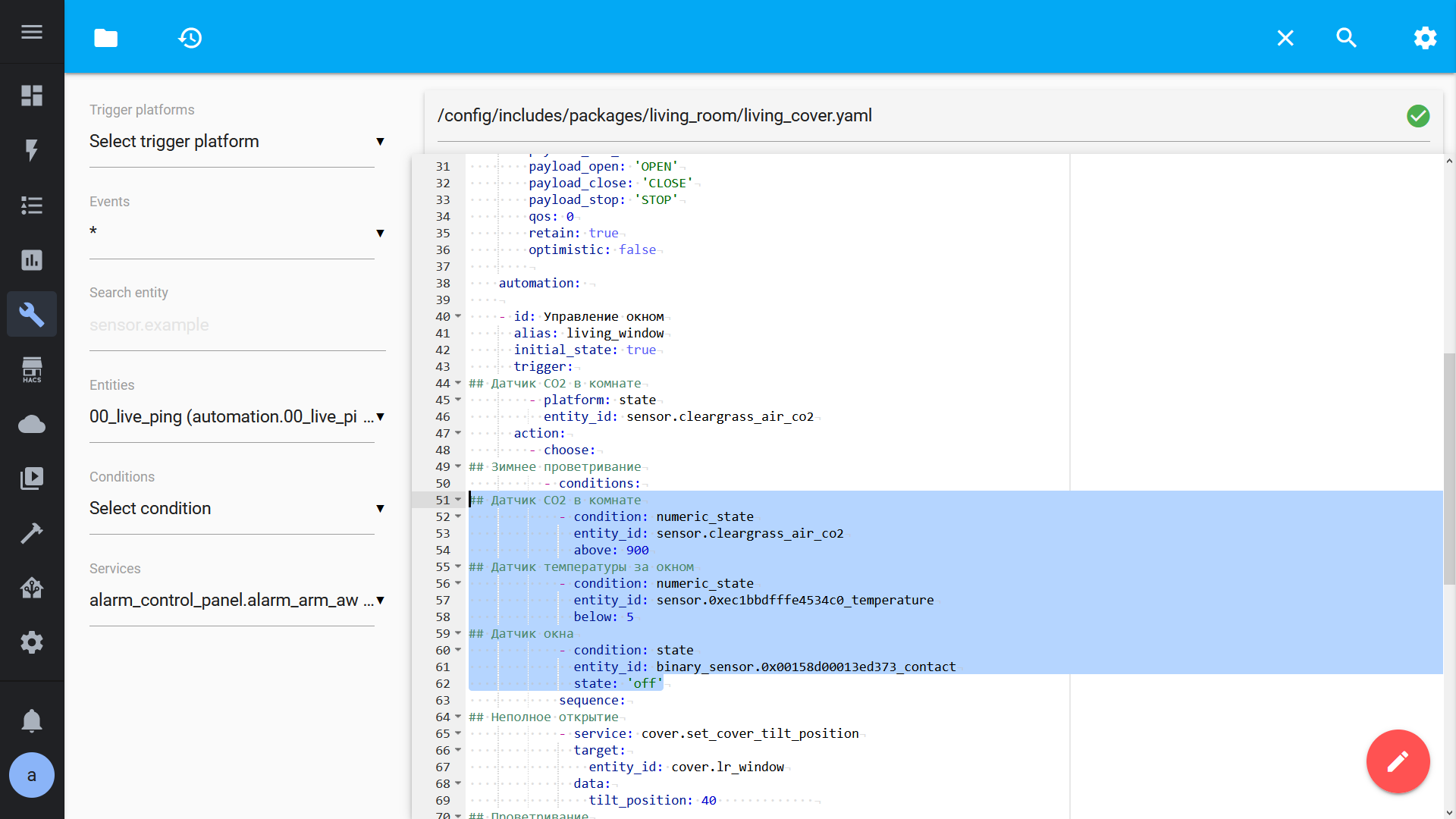Click the Search entity input field
This screenshot has height=819, width=1456.
pyautogui.click(x=237, y=325)
